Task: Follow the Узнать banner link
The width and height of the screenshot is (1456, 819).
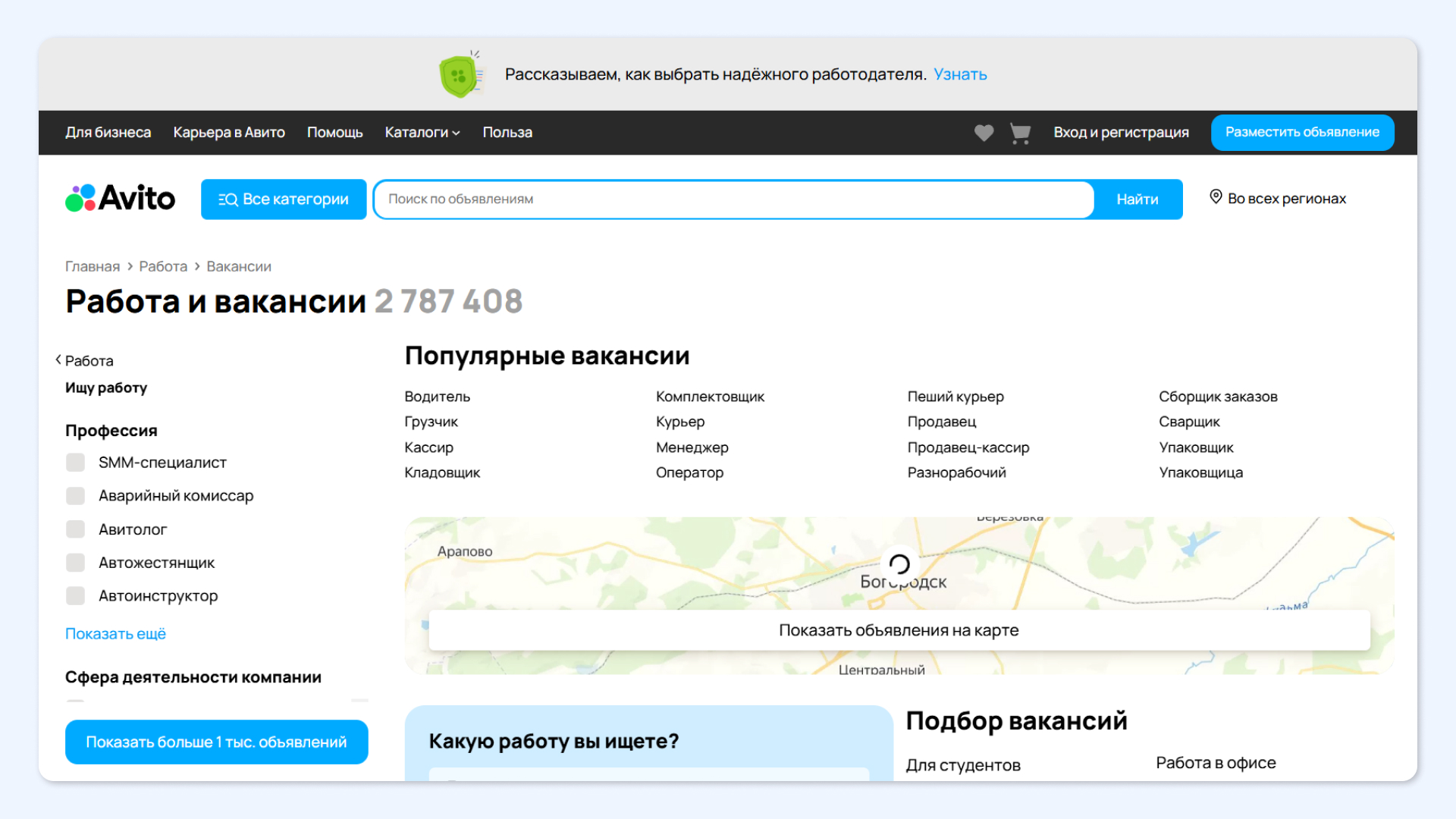Action: [960, 74]
